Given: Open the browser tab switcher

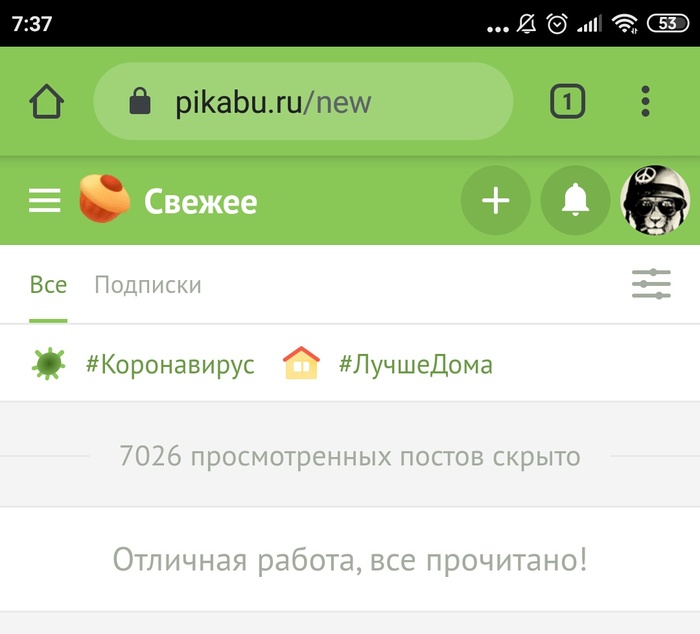Looking at the screenshot, I should coord(567,101).
